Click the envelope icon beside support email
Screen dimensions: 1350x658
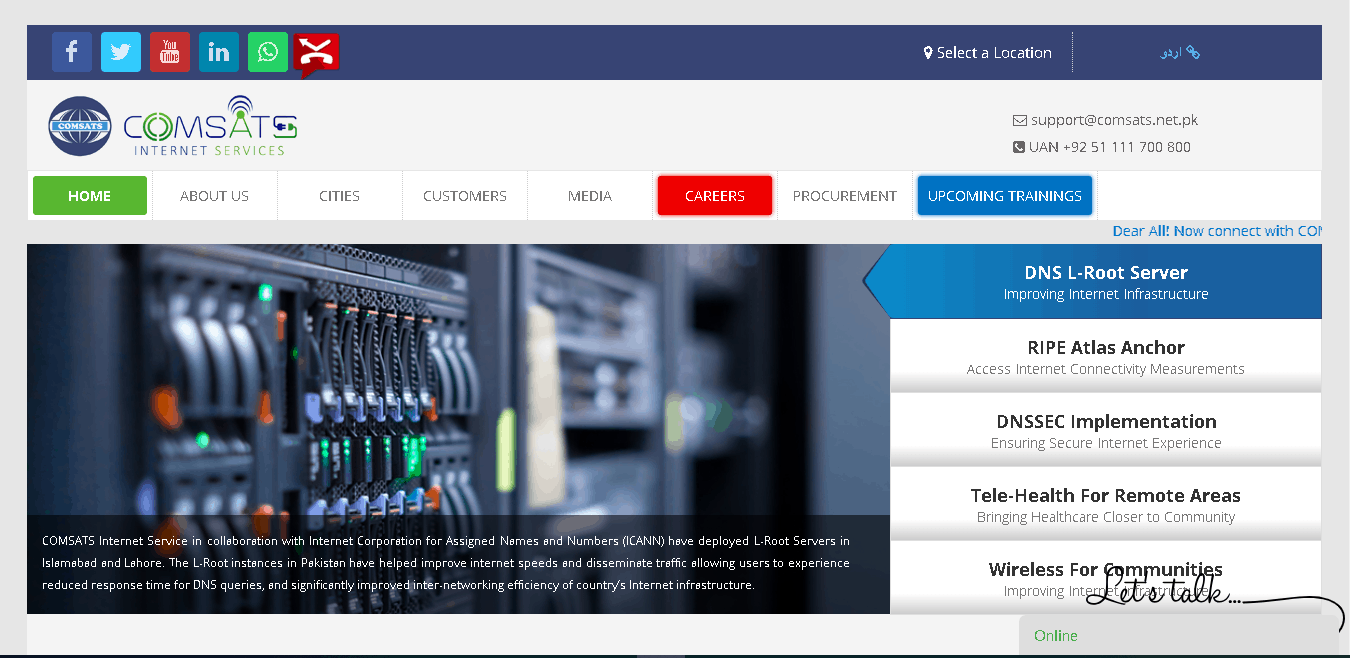(1020, 120)
